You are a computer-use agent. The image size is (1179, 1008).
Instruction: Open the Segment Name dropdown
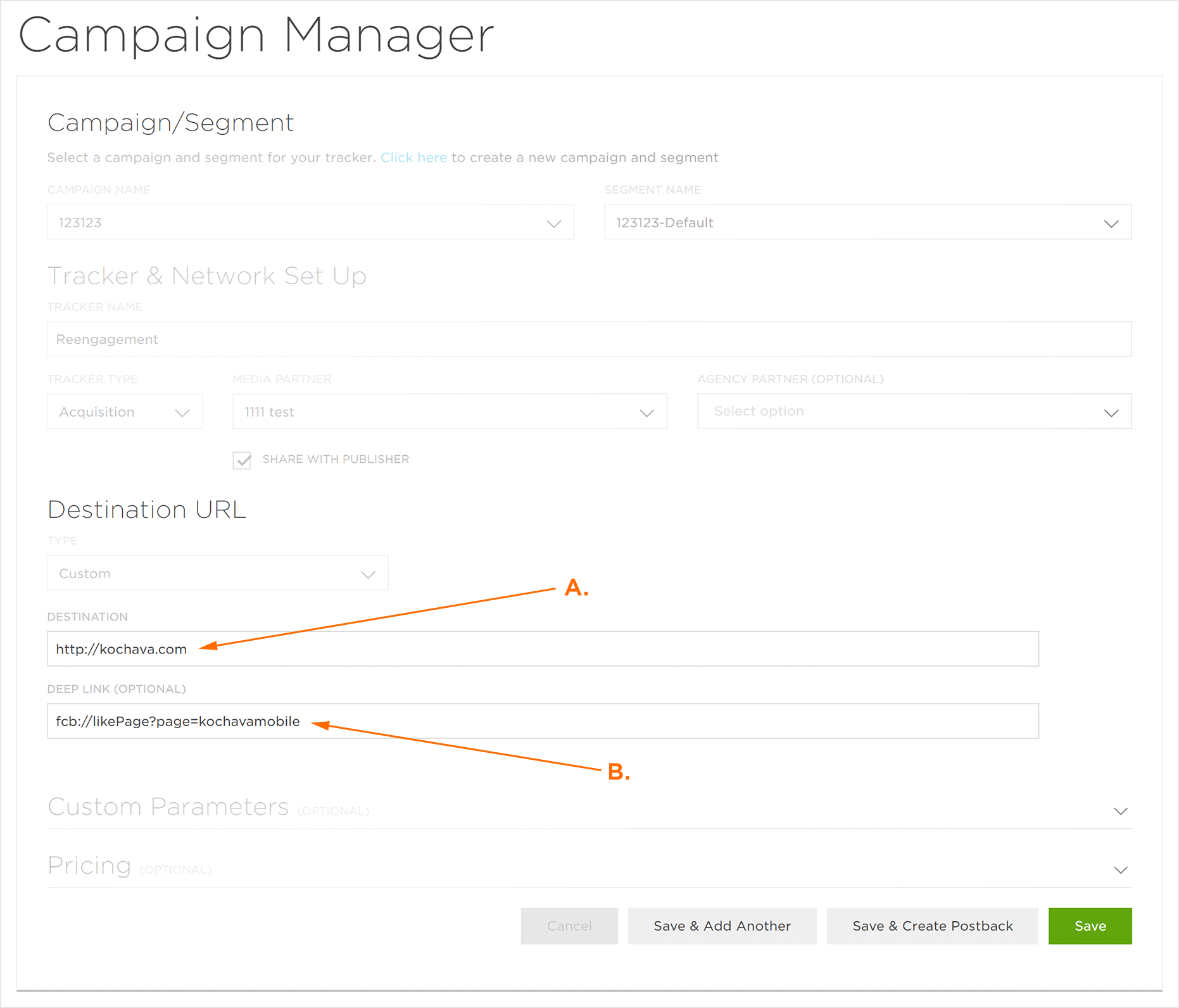tap(867, 222)
